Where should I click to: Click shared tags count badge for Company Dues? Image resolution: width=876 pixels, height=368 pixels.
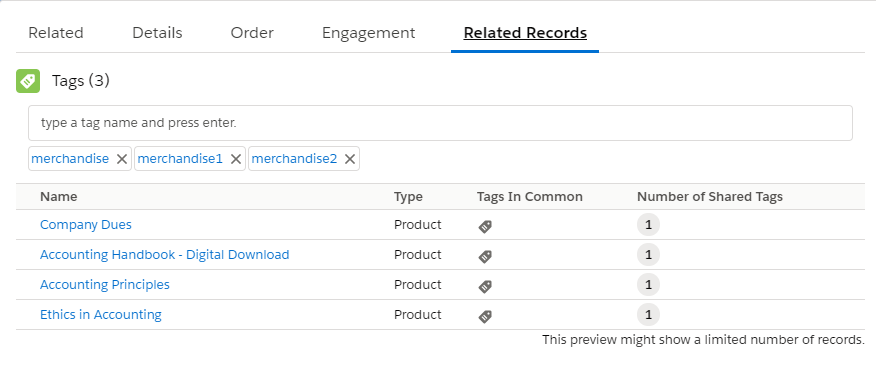coord(648,224)
